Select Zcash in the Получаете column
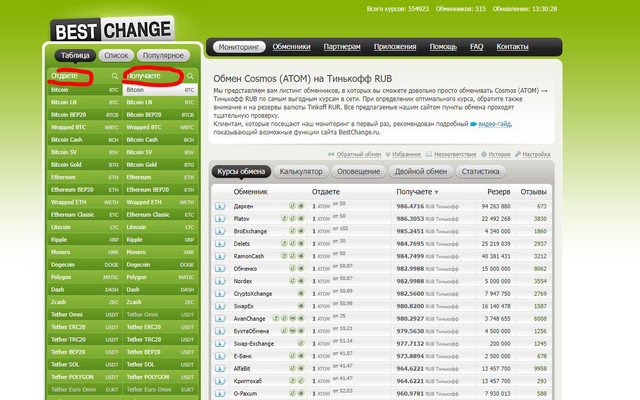 coord(160,302)
